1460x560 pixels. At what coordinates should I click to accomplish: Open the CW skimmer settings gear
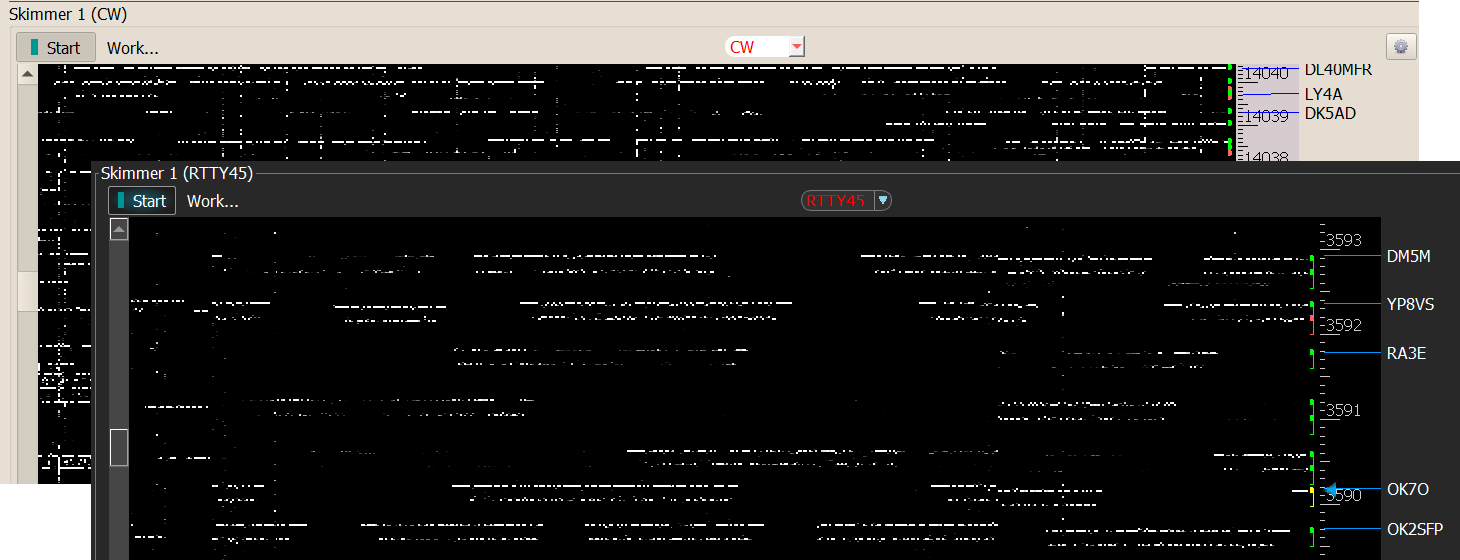point(1400,47)
